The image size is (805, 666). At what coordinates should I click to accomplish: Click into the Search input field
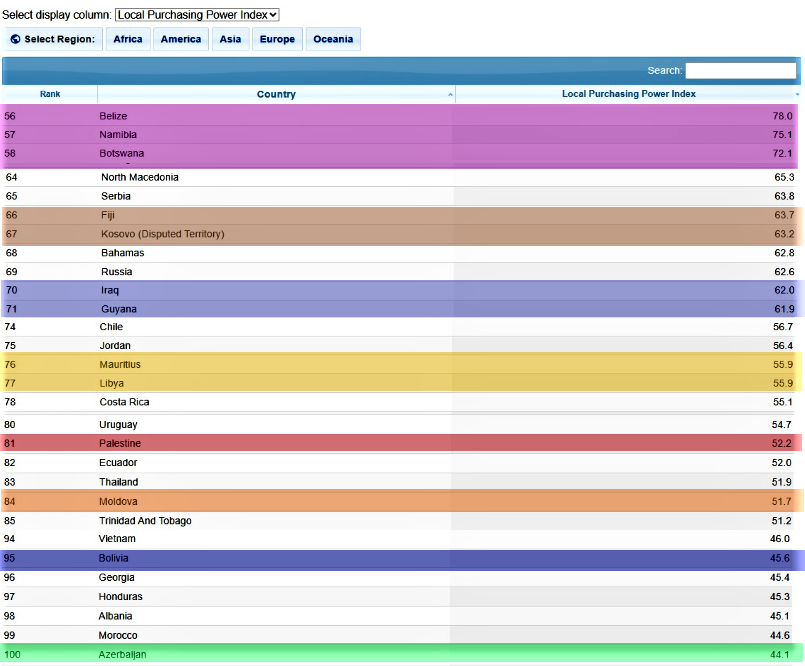coord(740,70)
